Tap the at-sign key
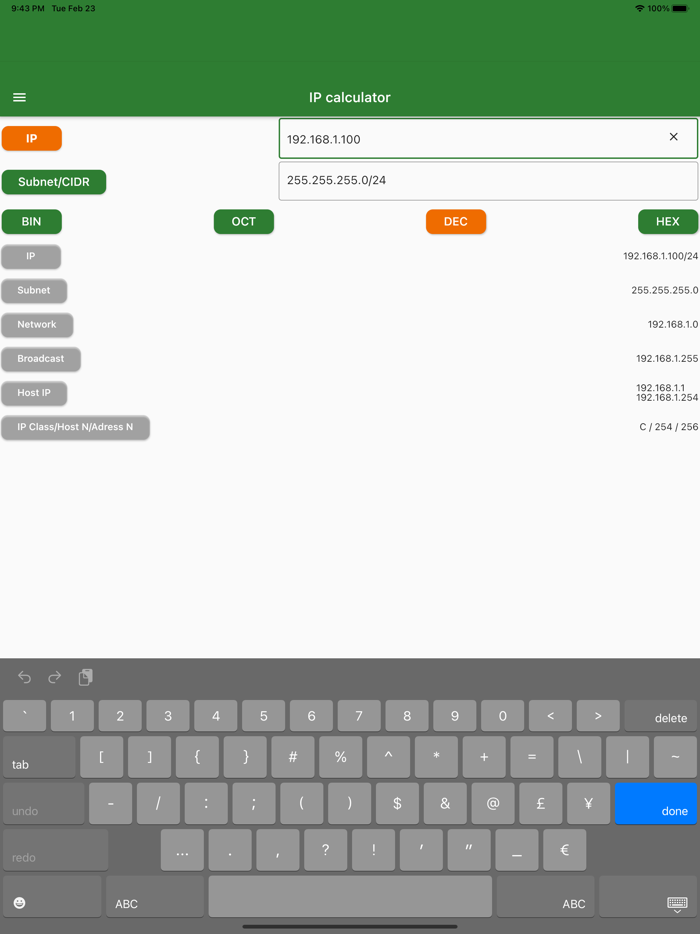 tap(493, 804)
